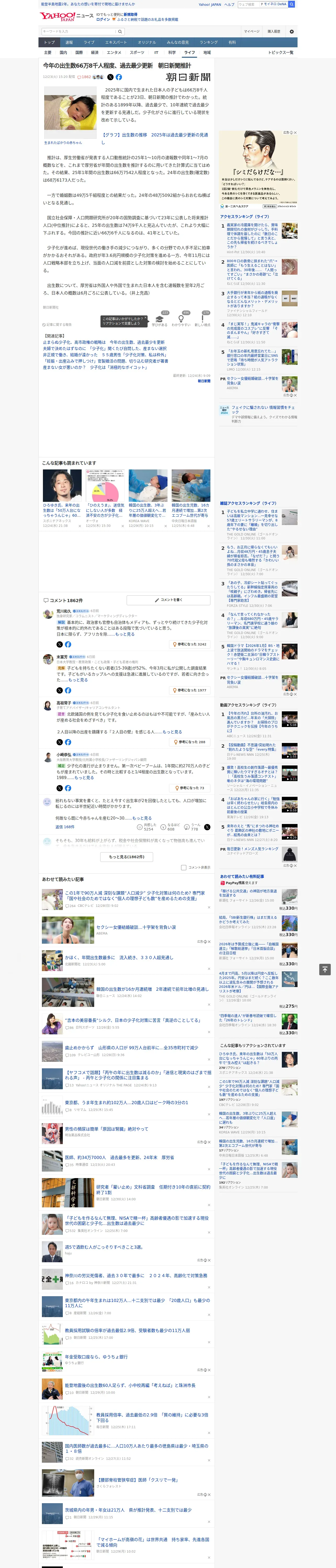Expand 高祖常子's comment with もっと見る
336x1568 pixels.
coord(172,732)
